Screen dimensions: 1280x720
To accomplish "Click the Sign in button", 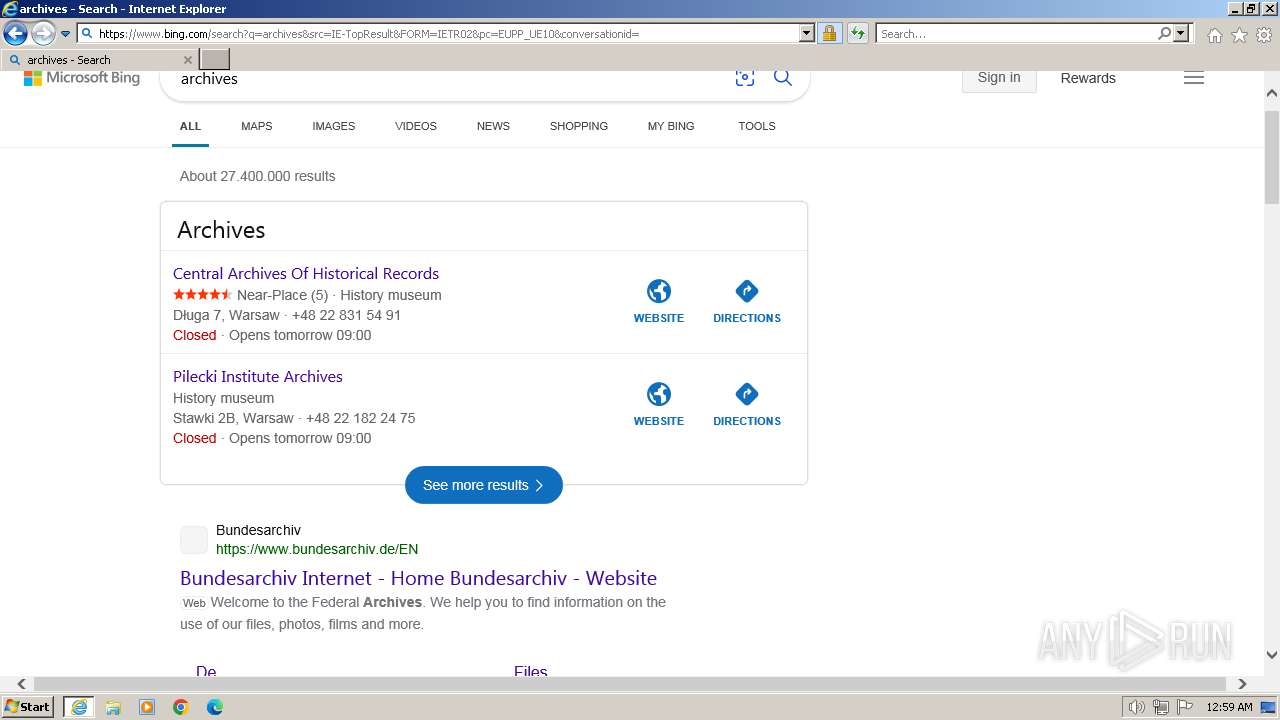I will pyautogui.click(x=999, y=78).
